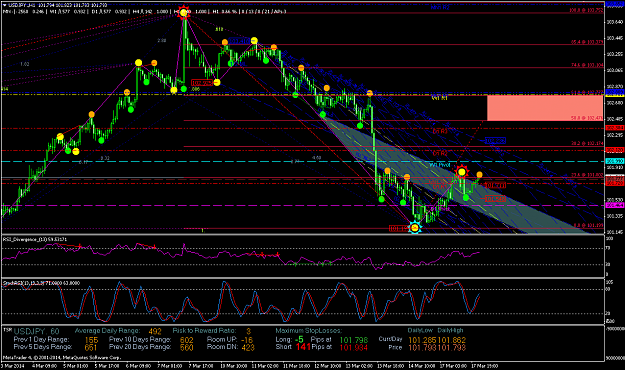Click the red stop-loss price 101.934
The width and height of the screenshot is (625, 370).
tap(354, 348)
